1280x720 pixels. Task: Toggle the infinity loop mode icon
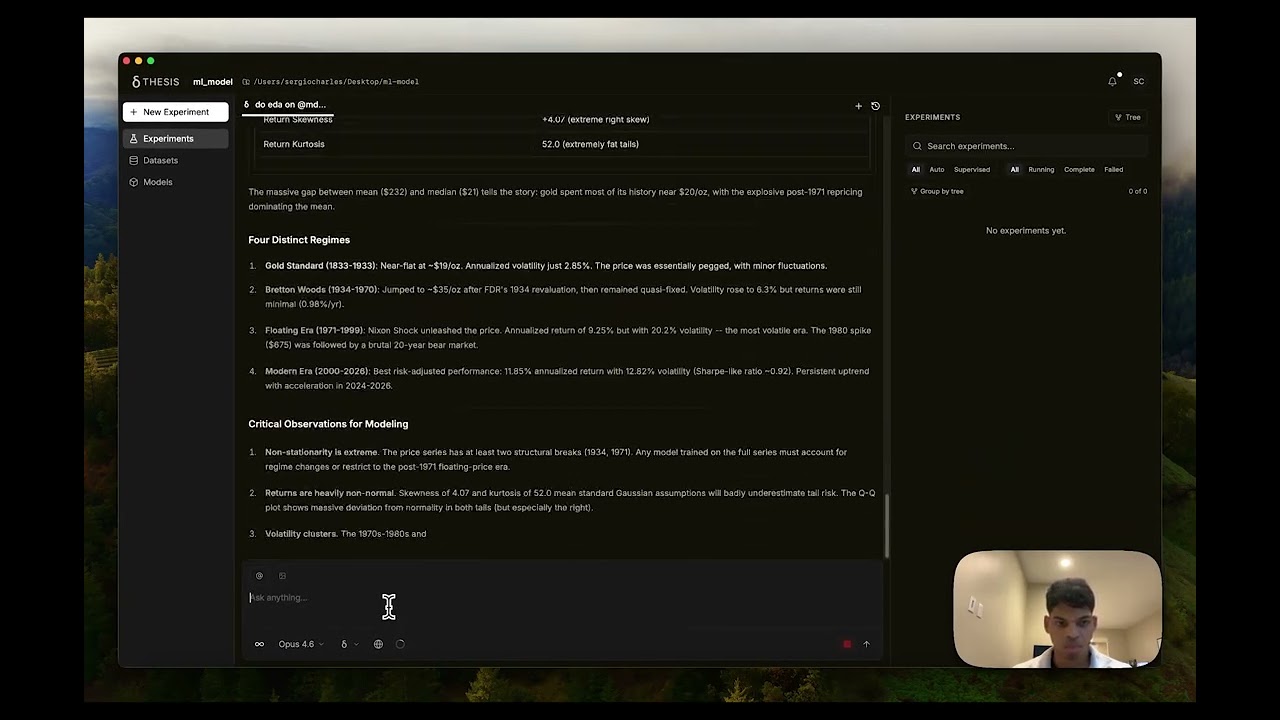[259, 644]
